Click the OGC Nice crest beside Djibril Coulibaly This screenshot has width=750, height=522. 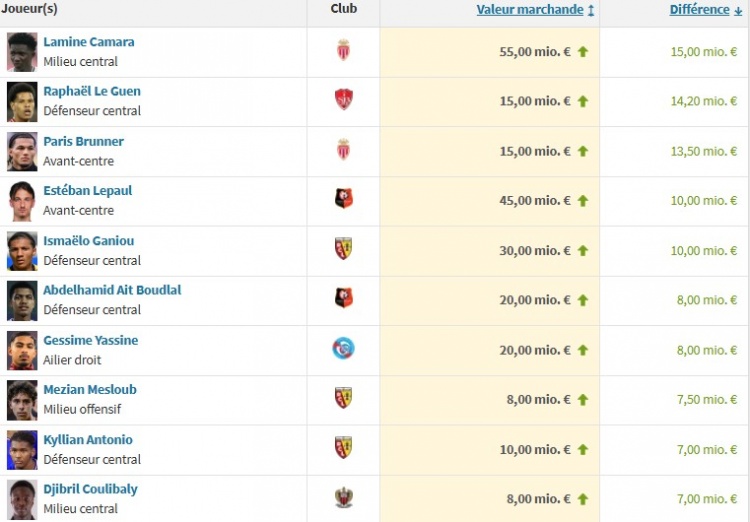343,498
